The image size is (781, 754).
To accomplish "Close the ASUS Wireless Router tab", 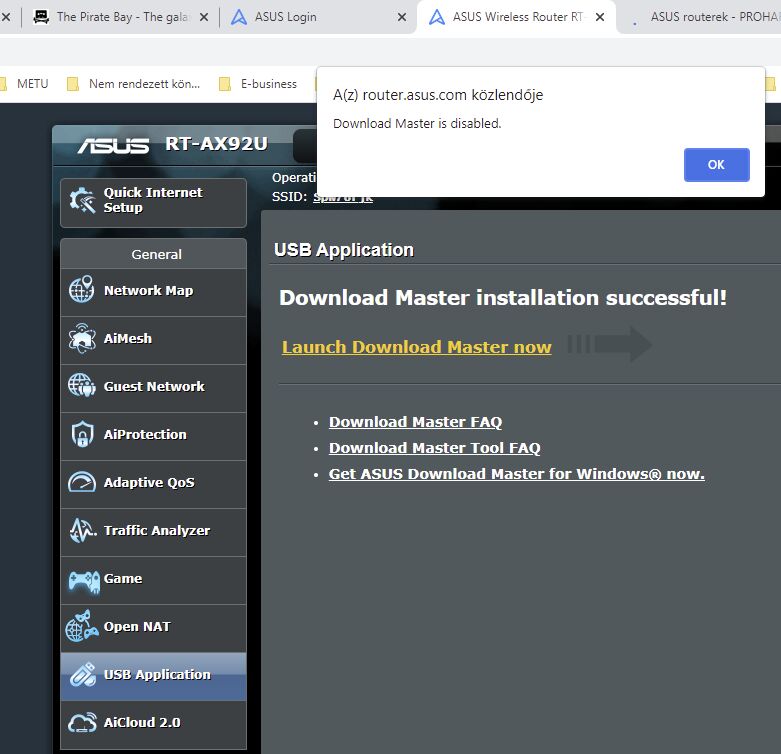I will pos(600,17).
